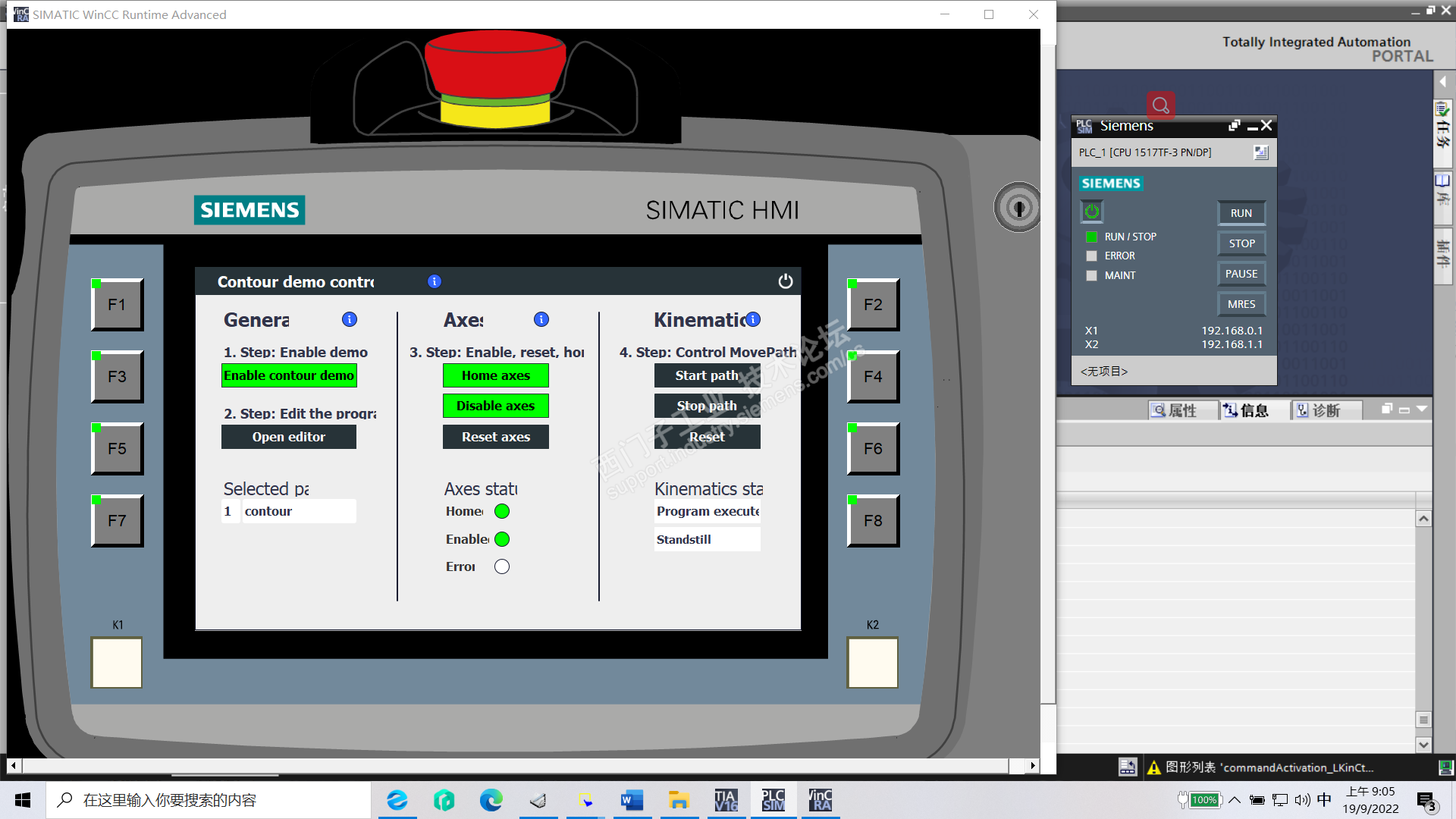The height and width of the screenshot is (819, 1456).
Task: Collapse the inspector panel down arrow
Action: pos(1422,409)
